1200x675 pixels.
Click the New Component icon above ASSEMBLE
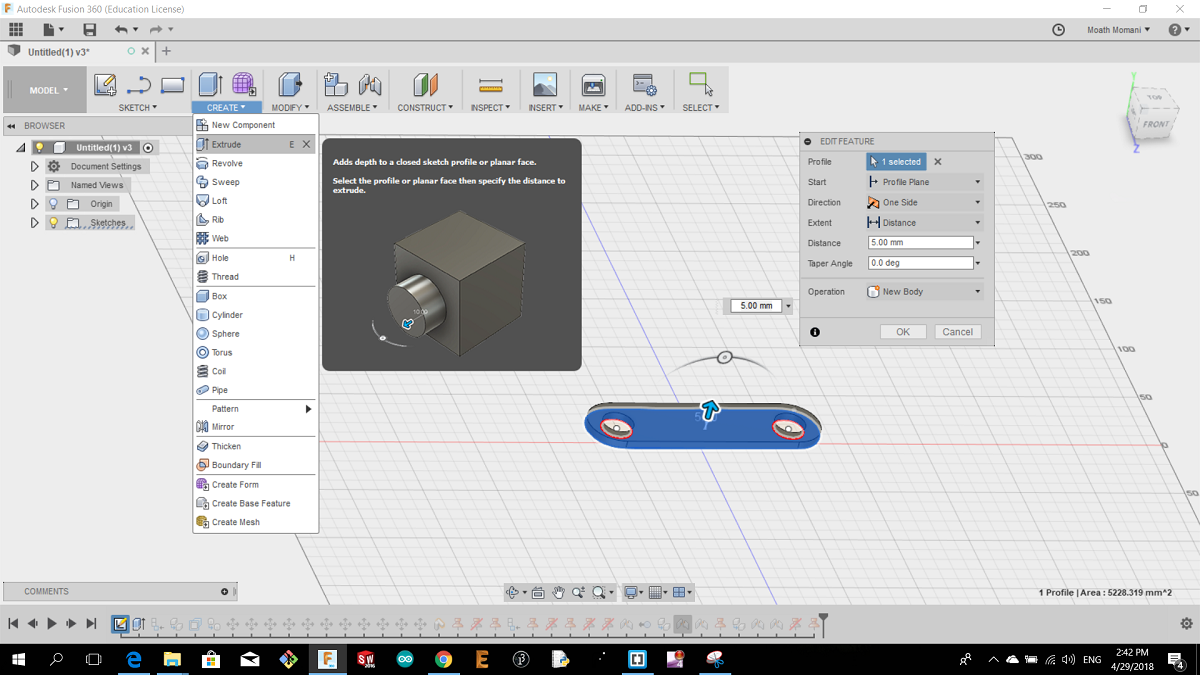(x=336, y=85)
